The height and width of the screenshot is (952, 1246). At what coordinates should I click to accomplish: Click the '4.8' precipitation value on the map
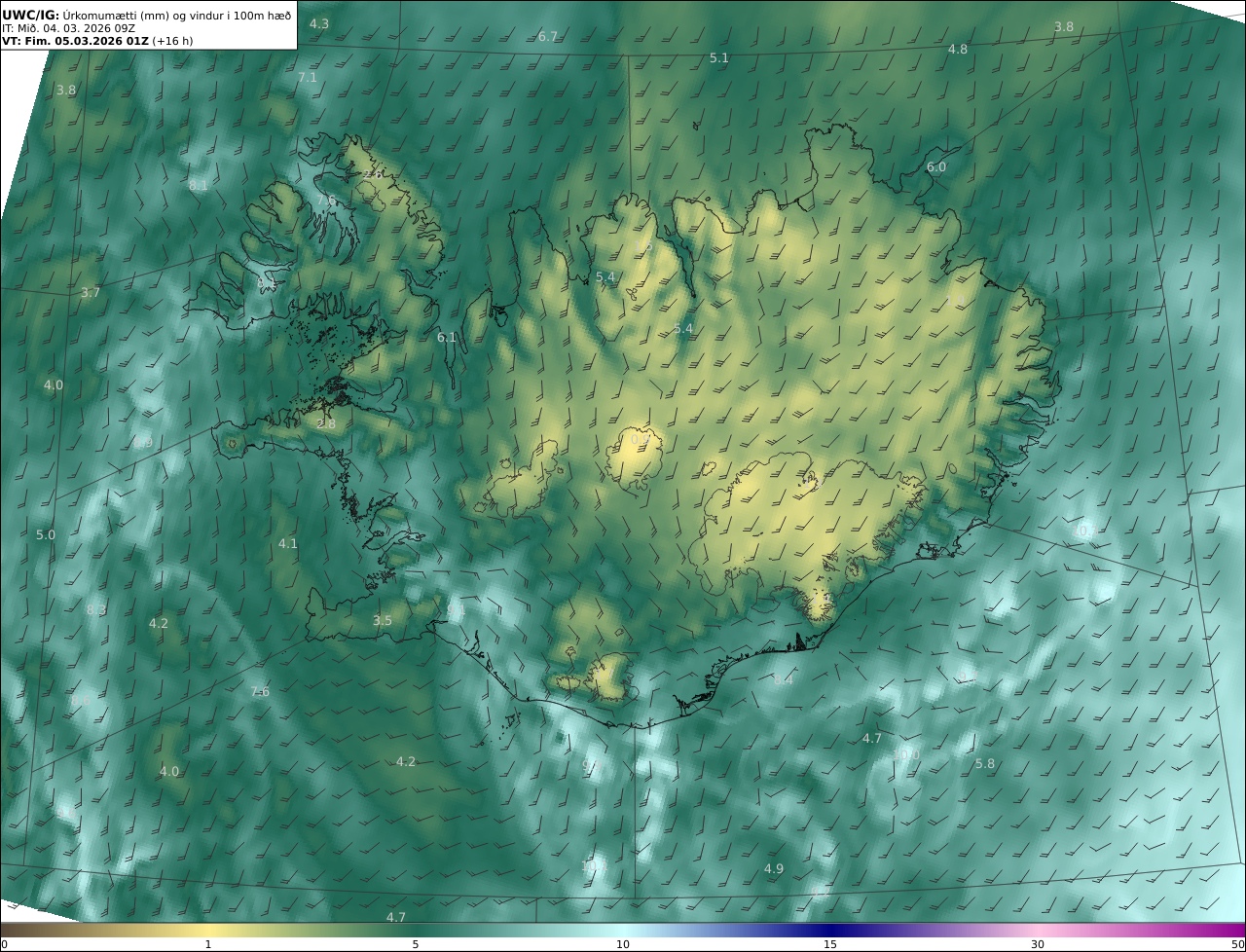pyautogui.click(x=958, y=50)
